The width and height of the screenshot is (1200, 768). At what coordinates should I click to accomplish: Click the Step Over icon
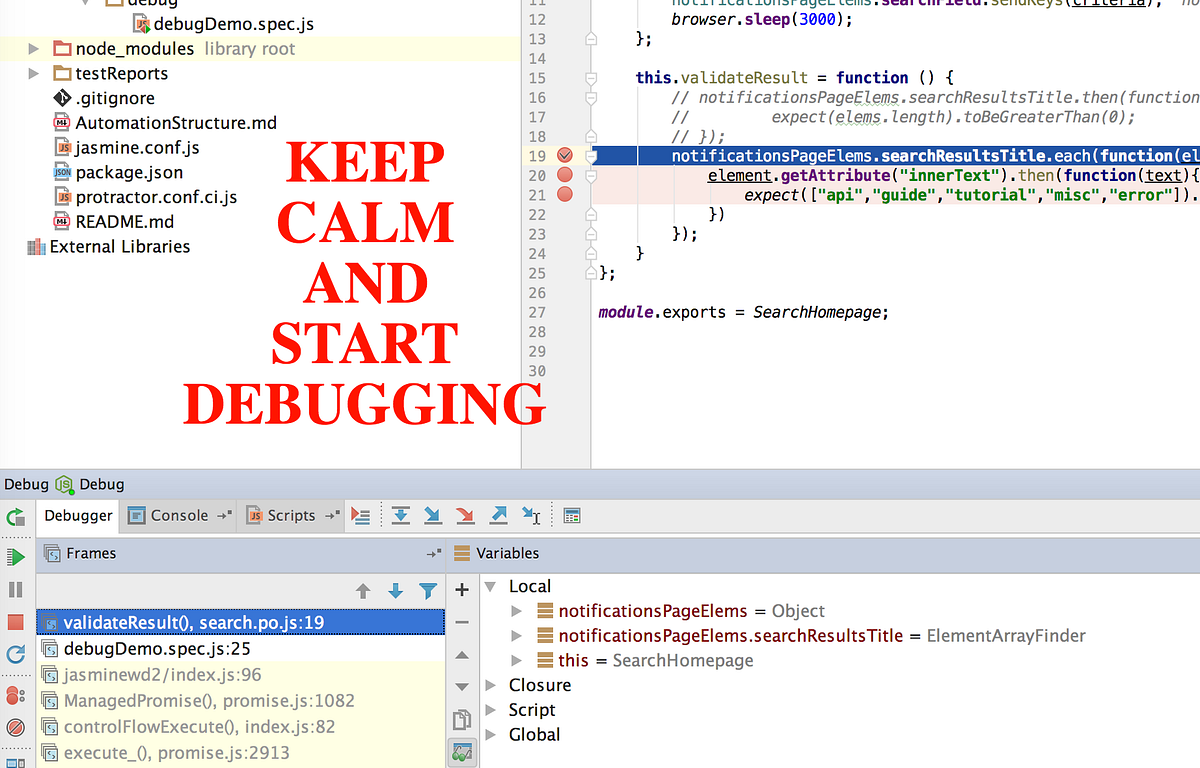(x=401, y=516)
